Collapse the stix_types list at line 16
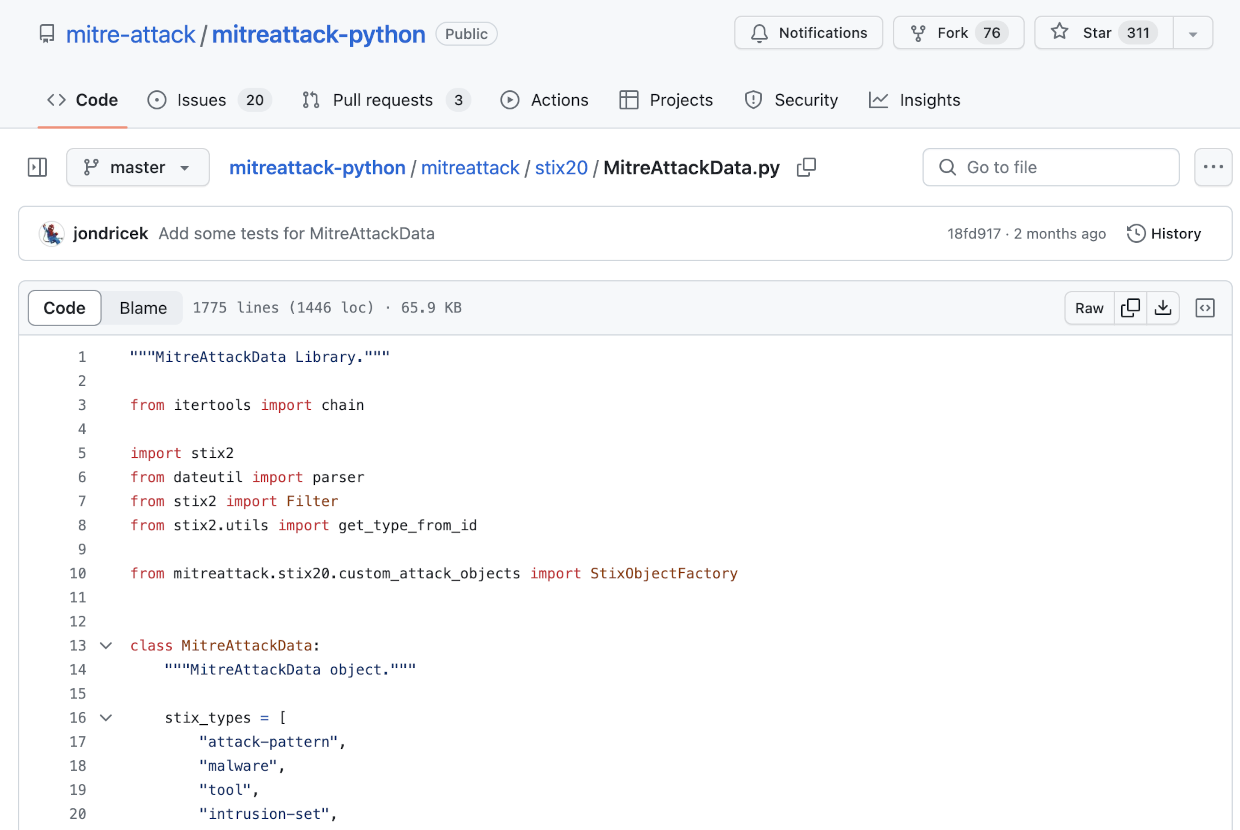The image size is (1240, 830). coord(106,717)
